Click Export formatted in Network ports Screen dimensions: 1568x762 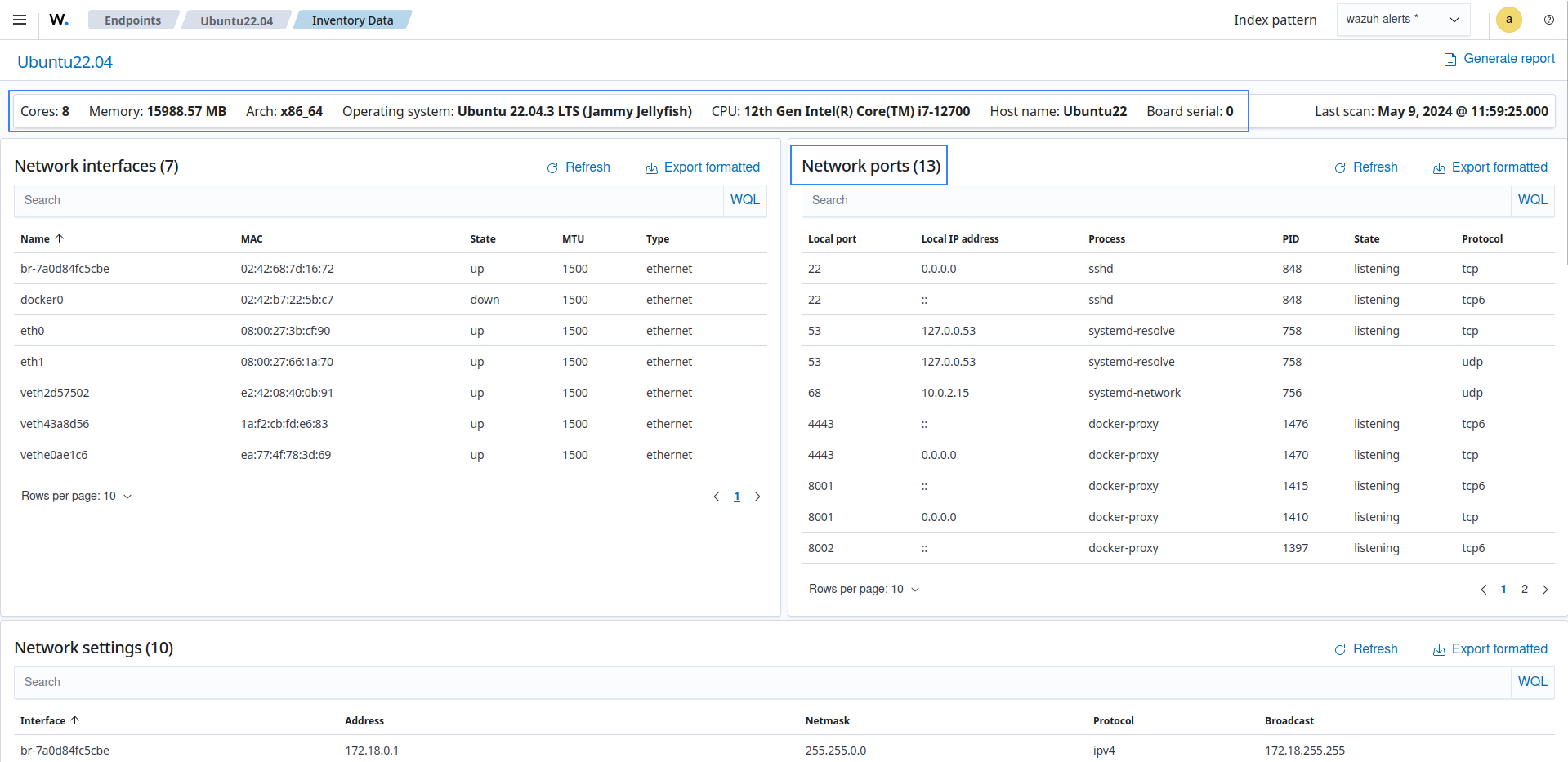(1499, 167)
